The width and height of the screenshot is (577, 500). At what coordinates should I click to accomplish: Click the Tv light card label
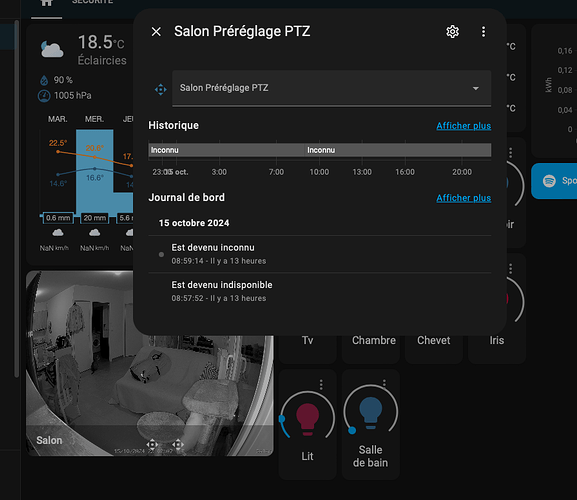pos(308,340)
